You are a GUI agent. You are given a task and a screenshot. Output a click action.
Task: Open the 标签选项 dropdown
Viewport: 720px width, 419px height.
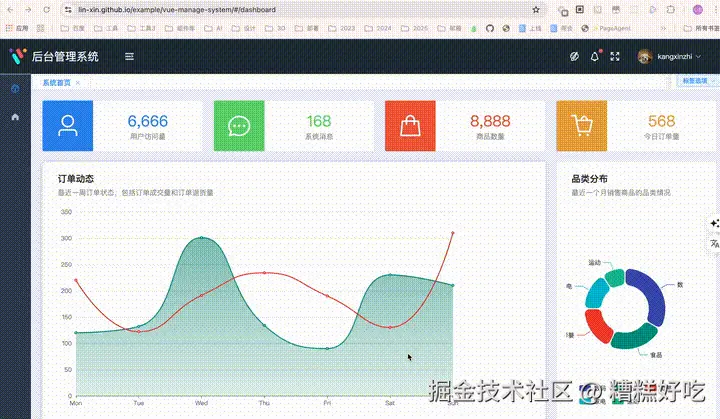(698, 81)
